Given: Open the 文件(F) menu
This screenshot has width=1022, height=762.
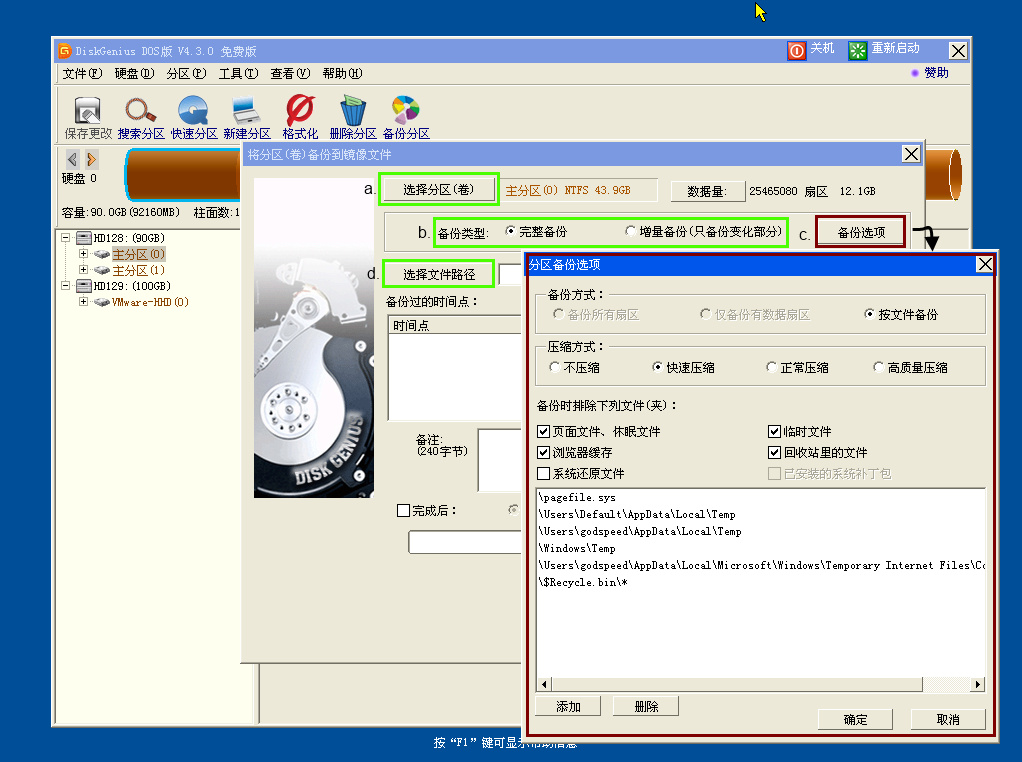Looking at the screenshot, I should [x=82, y=74].
